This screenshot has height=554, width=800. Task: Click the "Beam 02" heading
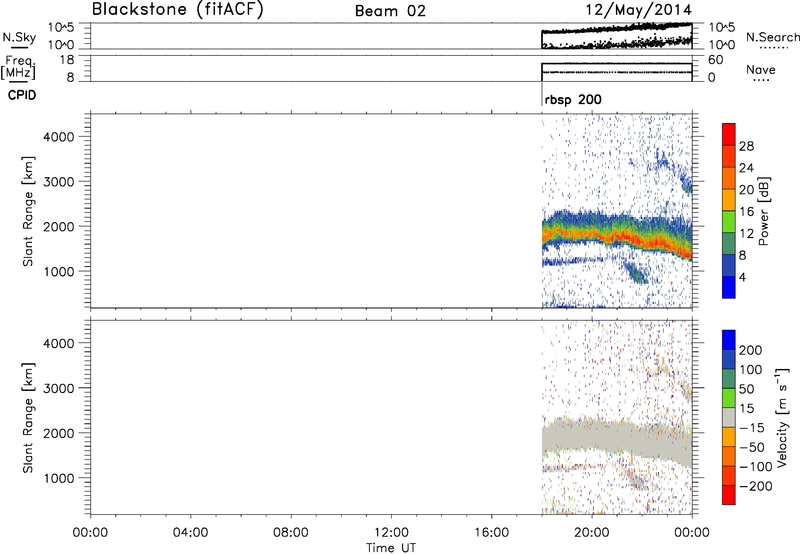(390, 11)
